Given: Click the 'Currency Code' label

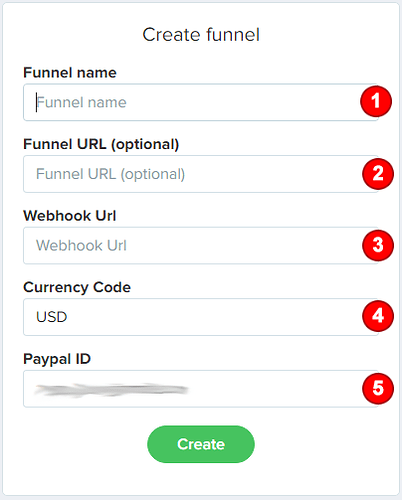Looking at the screenshot, I should point(77,287).
